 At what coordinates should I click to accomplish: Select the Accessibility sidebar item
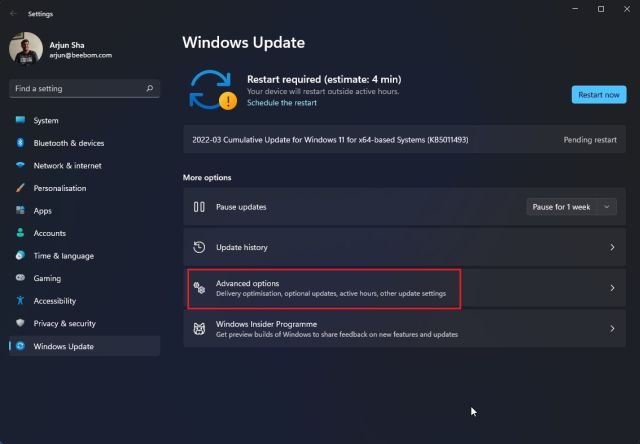pos(84,301)
